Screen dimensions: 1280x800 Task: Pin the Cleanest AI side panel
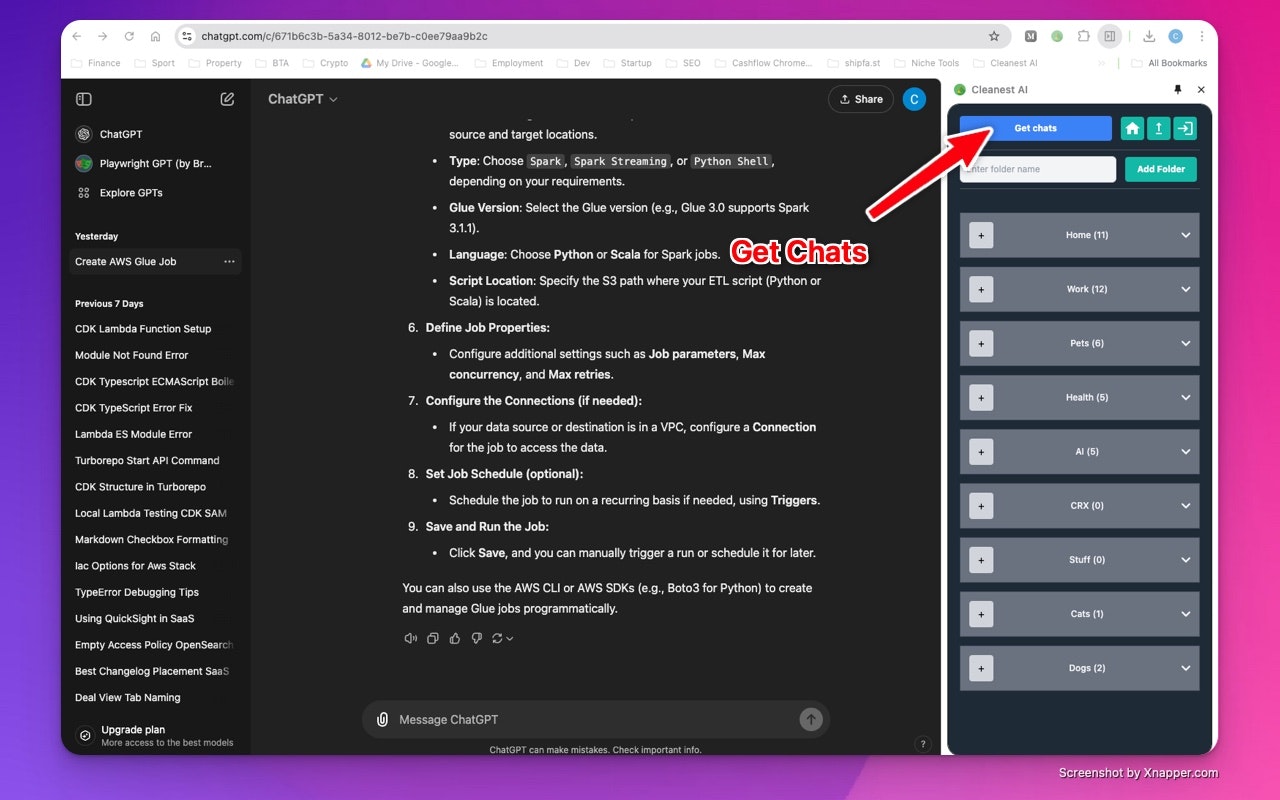(x=1177, y=90)
